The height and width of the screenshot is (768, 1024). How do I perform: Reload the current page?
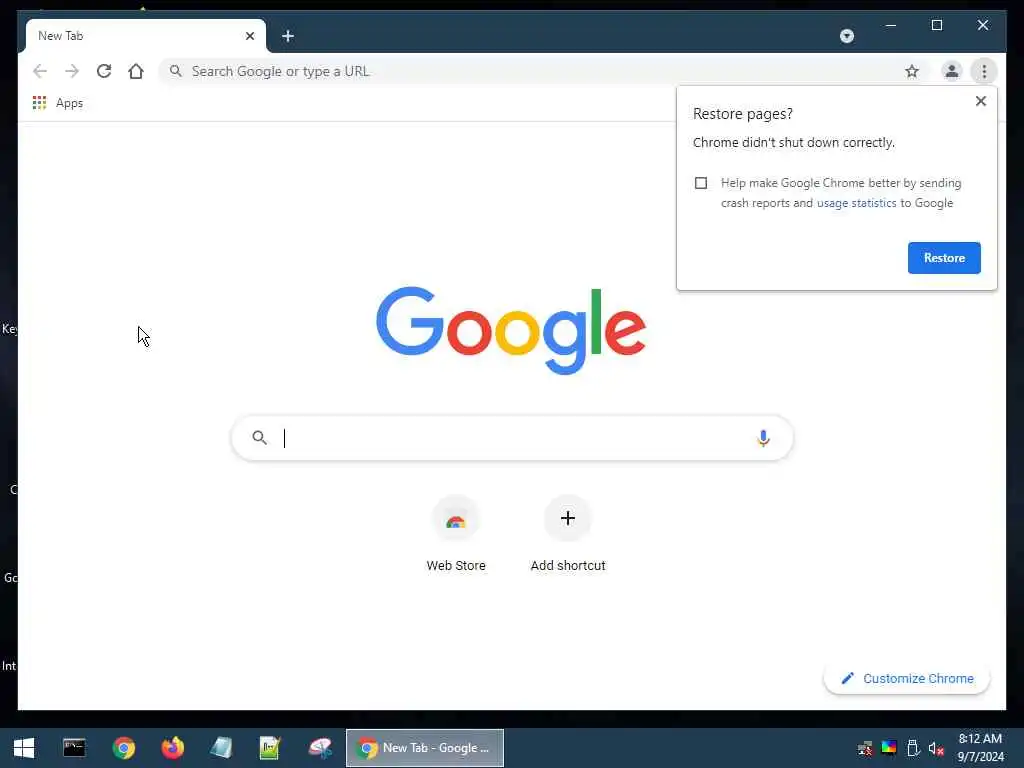tap(104, 71)
